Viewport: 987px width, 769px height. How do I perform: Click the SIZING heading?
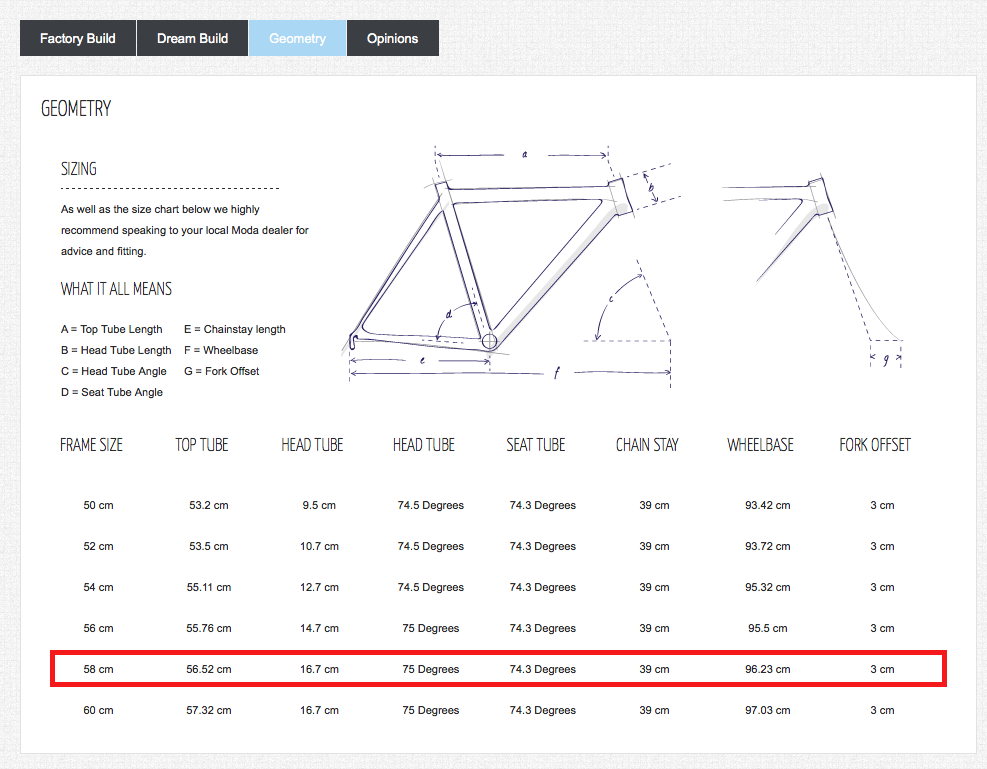point(79,169)
